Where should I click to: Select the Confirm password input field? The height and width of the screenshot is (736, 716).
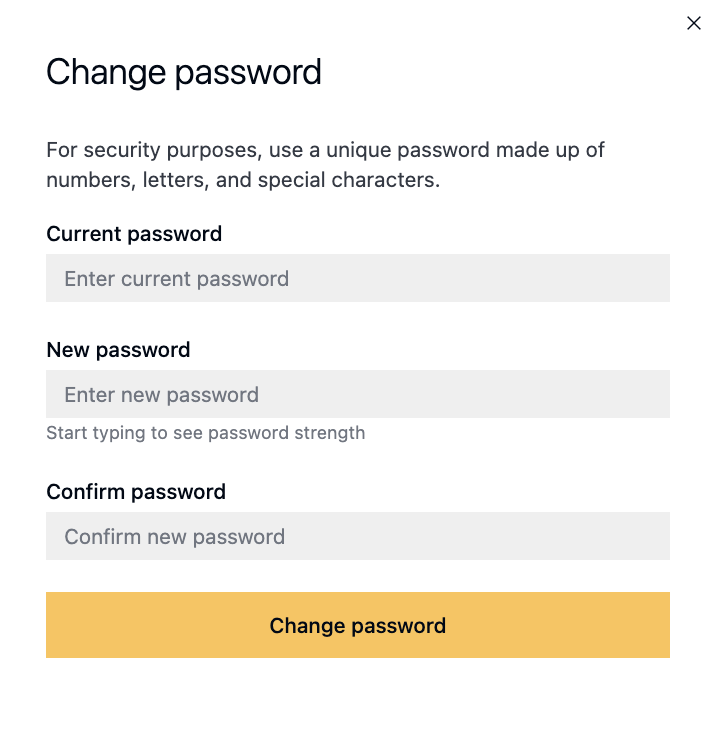click(x=357, y=536)
